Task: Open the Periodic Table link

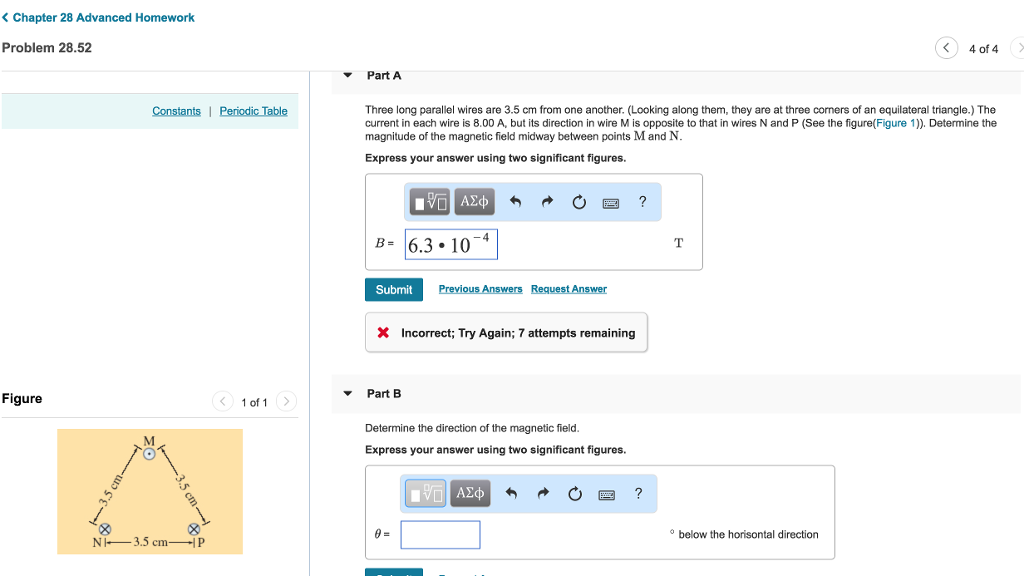Action: 253,111
